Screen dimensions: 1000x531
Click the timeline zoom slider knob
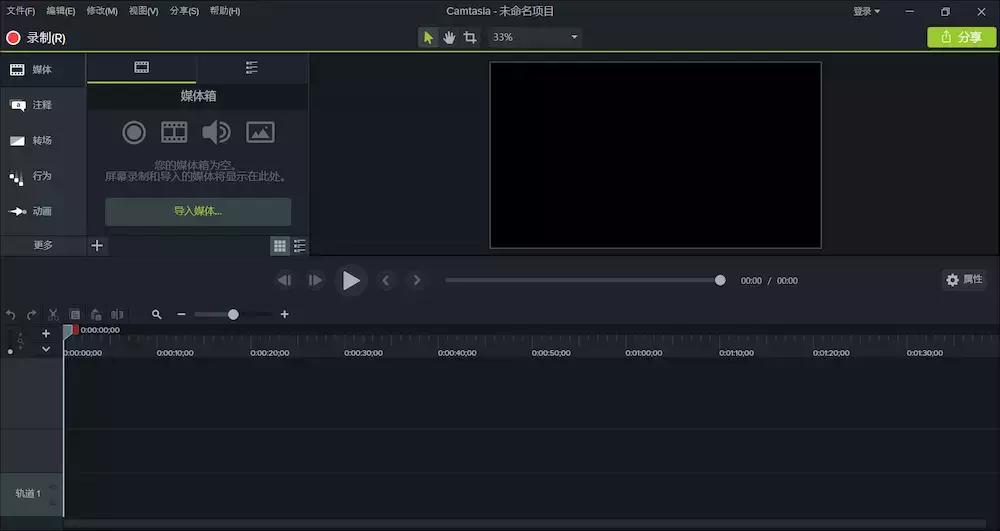click(x=233, y=314)
